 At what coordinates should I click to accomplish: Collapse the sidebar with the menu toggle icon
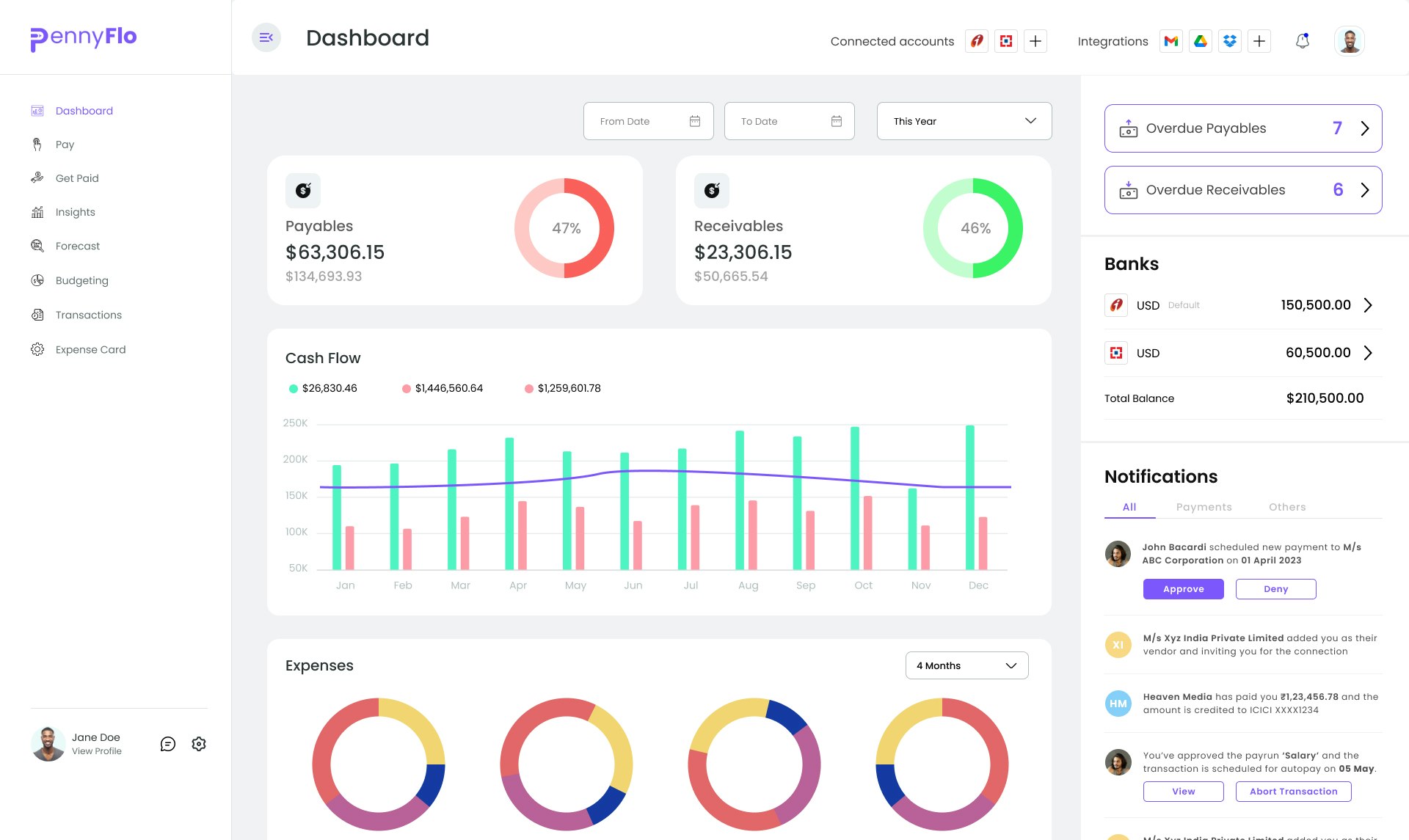tap(266, 37)
